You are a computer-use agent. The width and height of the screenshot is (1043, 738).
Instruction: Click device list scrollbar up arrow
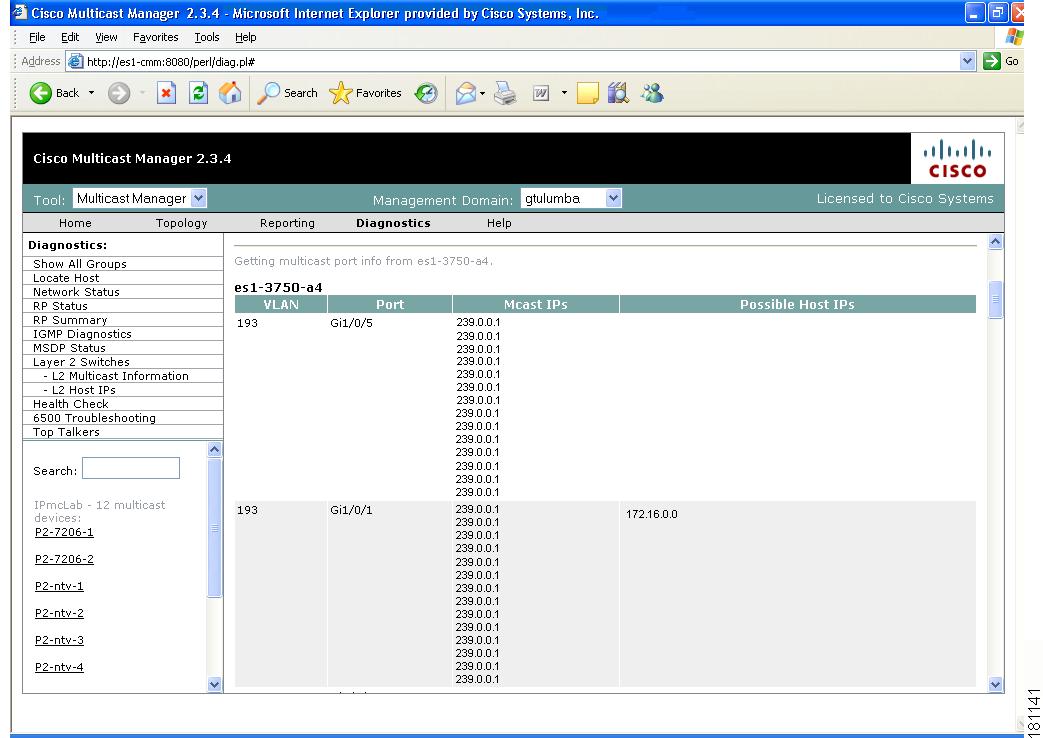coord(214,449)
